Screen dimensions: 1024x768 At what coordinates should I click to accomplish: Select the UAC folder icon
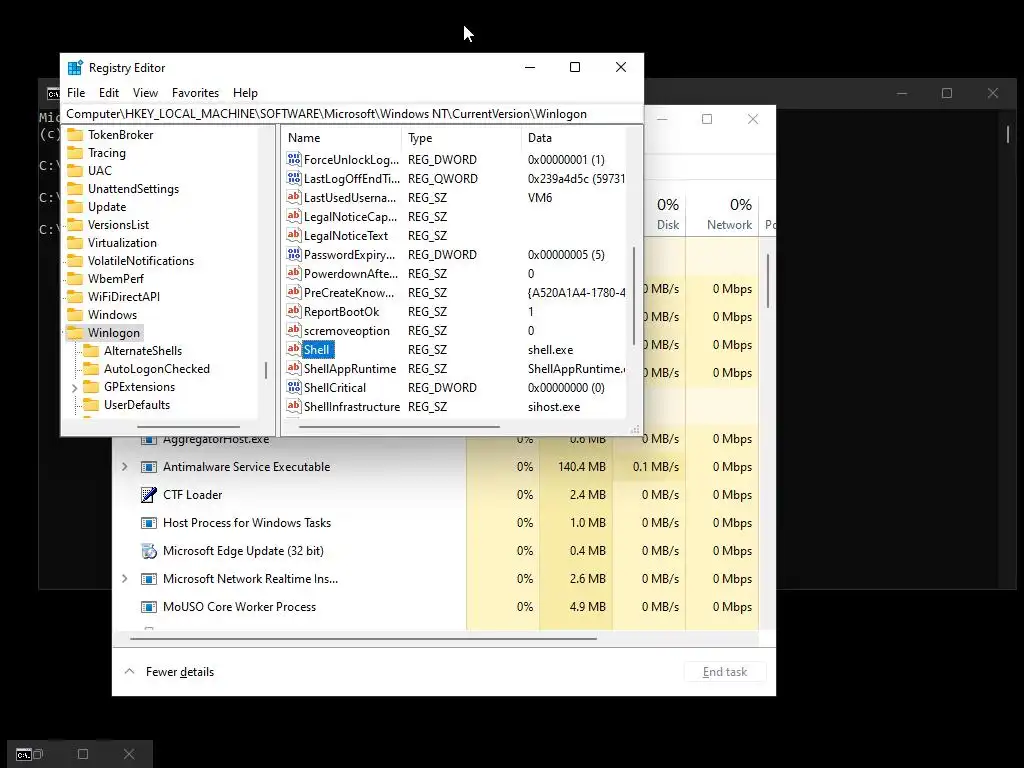click(x=76, y=170)
